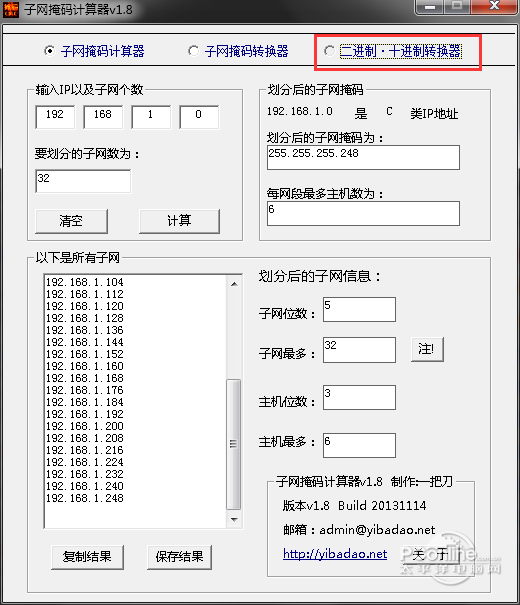Click the 清空 button
The image size is (520, 605).
click(71, 221)
